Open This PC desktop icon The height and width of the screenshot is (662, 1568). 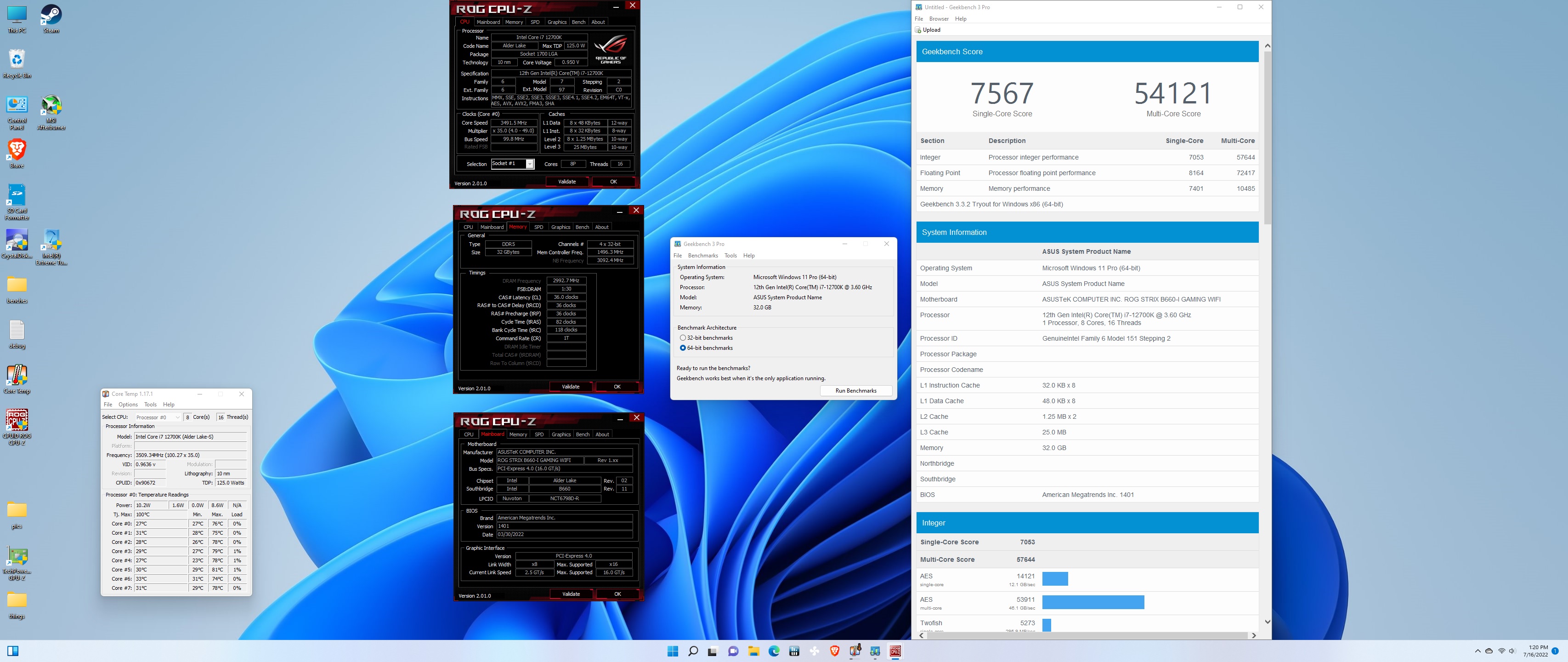tap(17, 19)
